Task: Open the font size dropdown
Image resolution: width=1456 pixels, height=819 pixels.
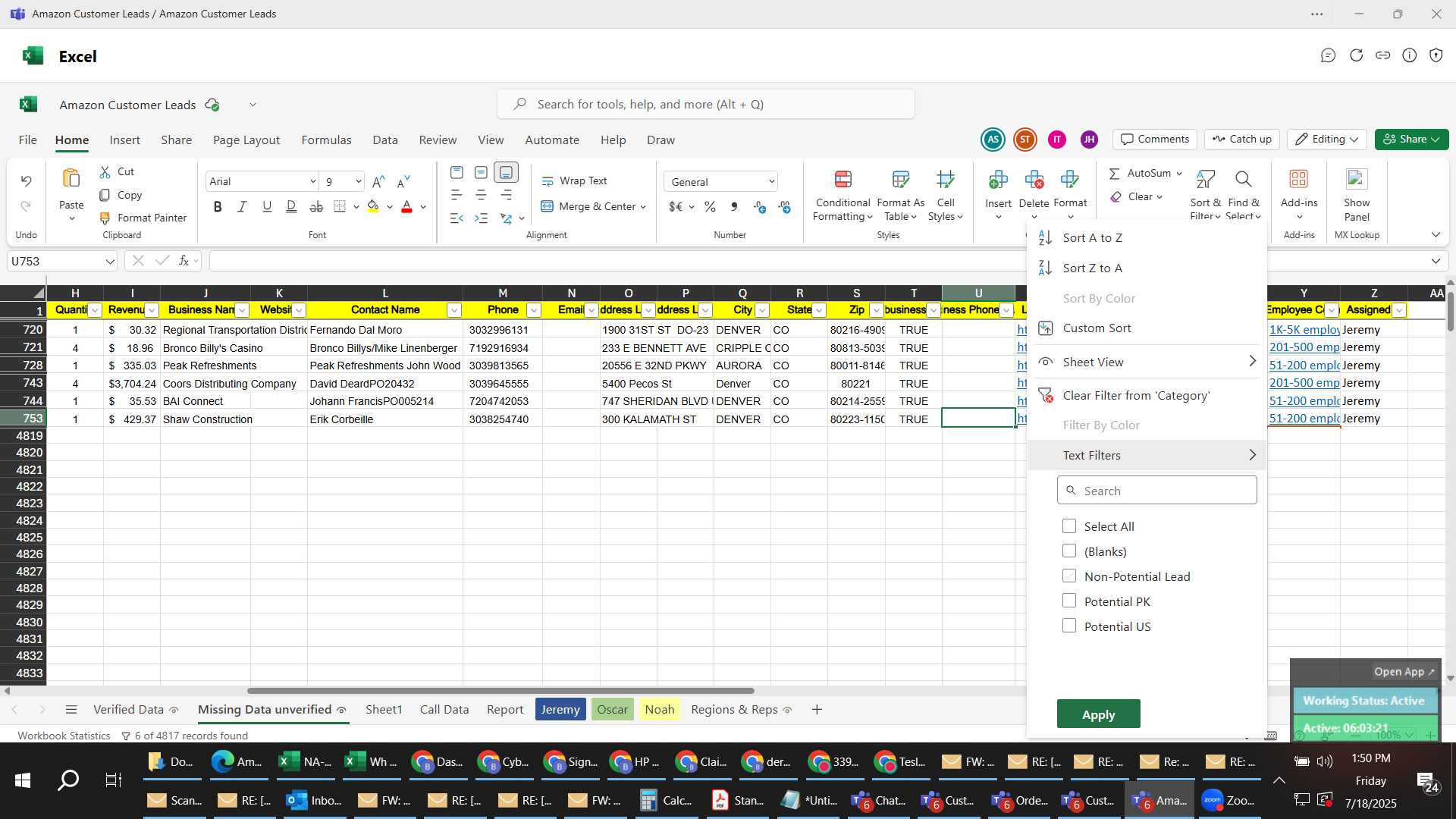Action: pos(358,181)
